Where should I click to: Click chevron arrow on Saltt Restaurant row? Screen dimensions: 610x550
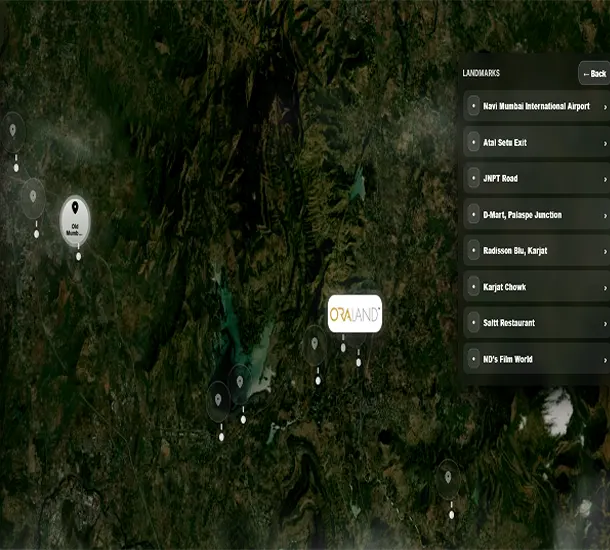click(605, 324)
